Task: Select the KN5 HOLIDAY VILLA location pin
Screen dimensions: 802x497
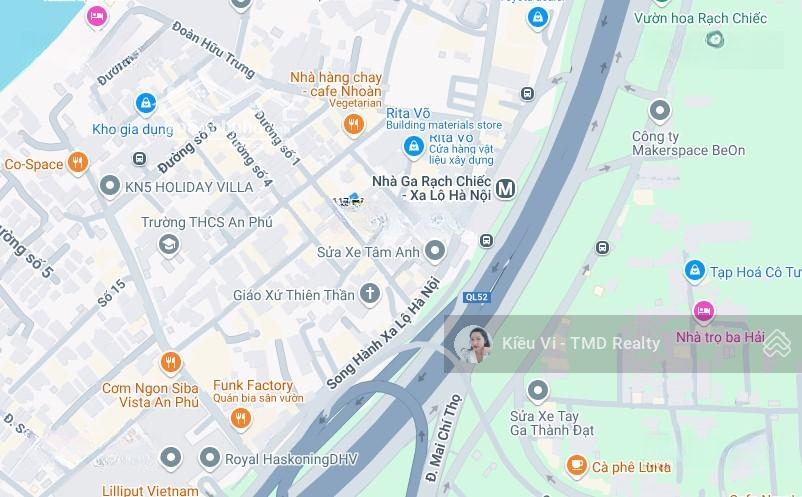Action: tap(109, 186)
